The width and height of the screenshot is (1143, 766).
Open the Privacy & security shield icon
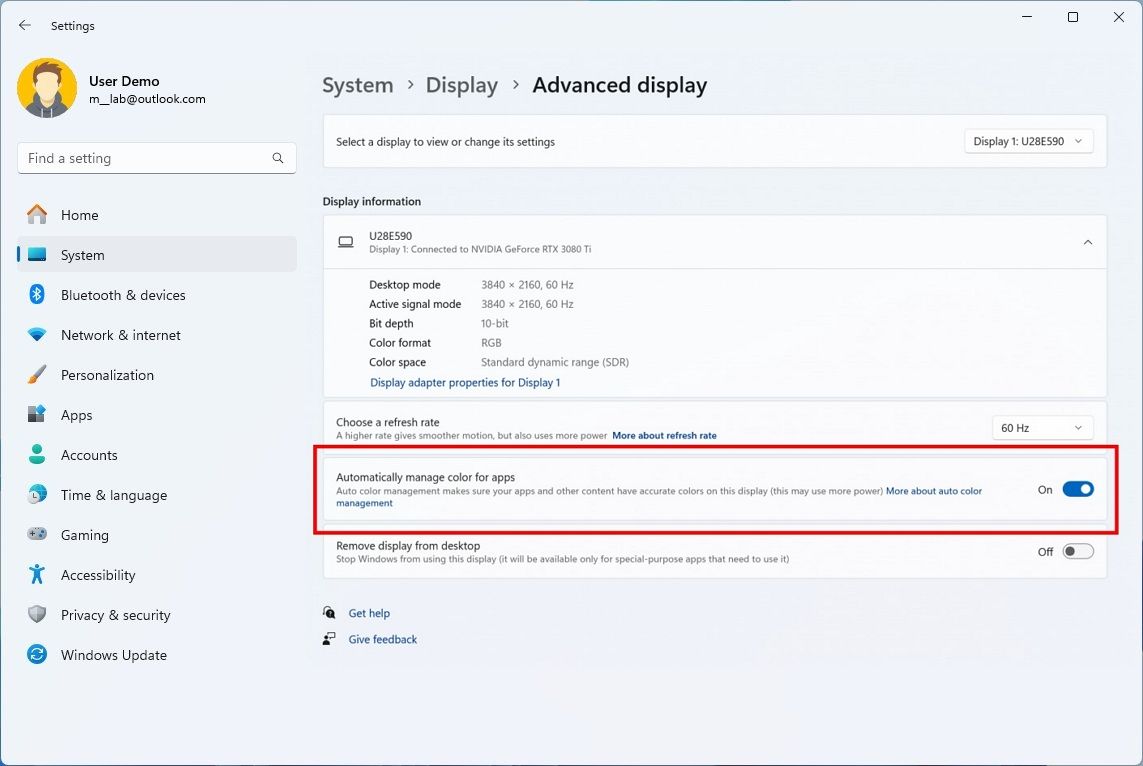[37, 615]
